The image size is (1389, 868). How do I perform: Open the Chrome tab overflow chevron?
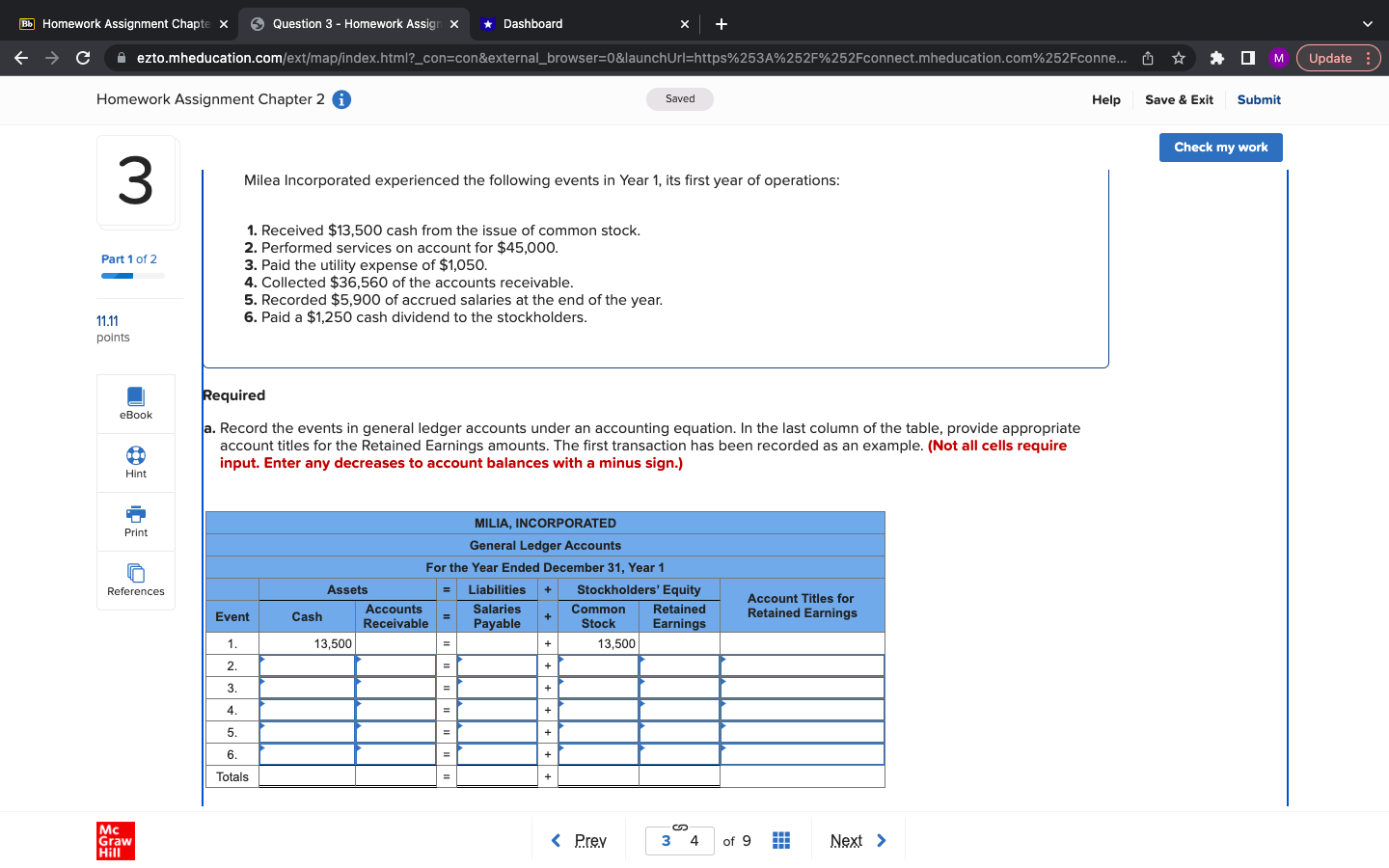click(x=1367, y=23)
